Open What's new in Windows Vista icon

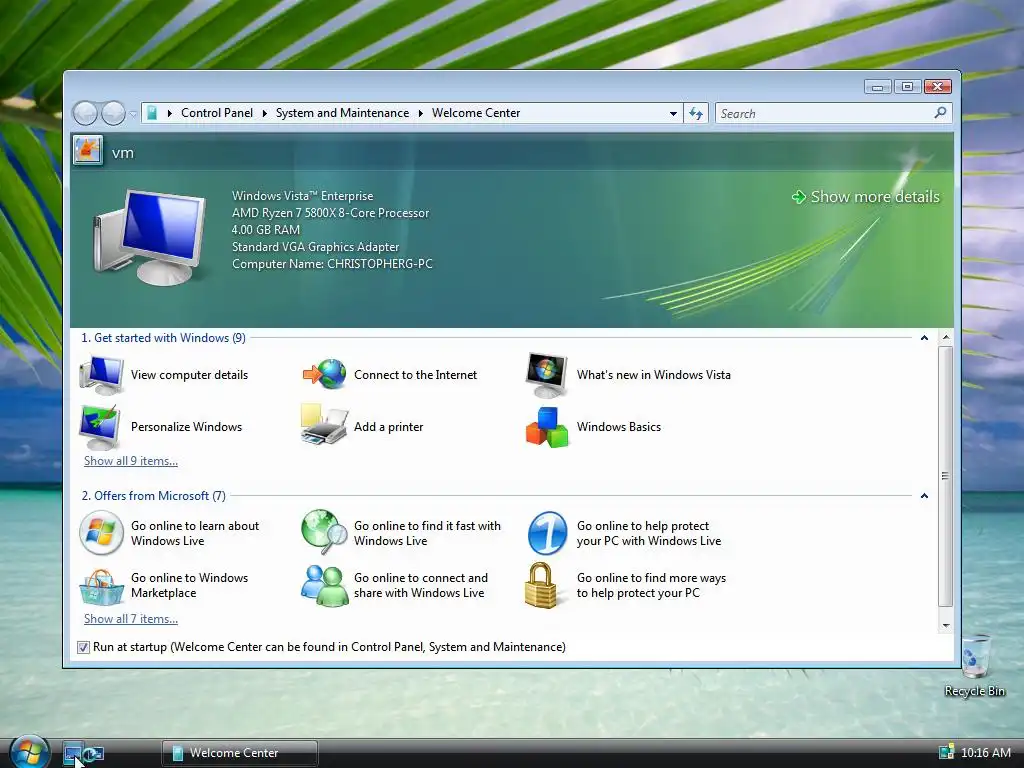tap(547, 375)
